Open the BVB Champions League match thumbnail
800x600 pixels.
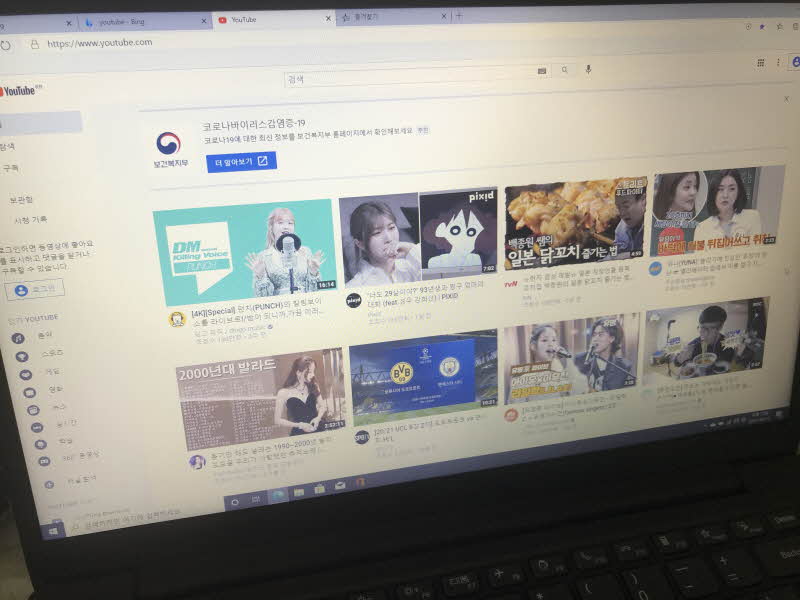point(423,378)
